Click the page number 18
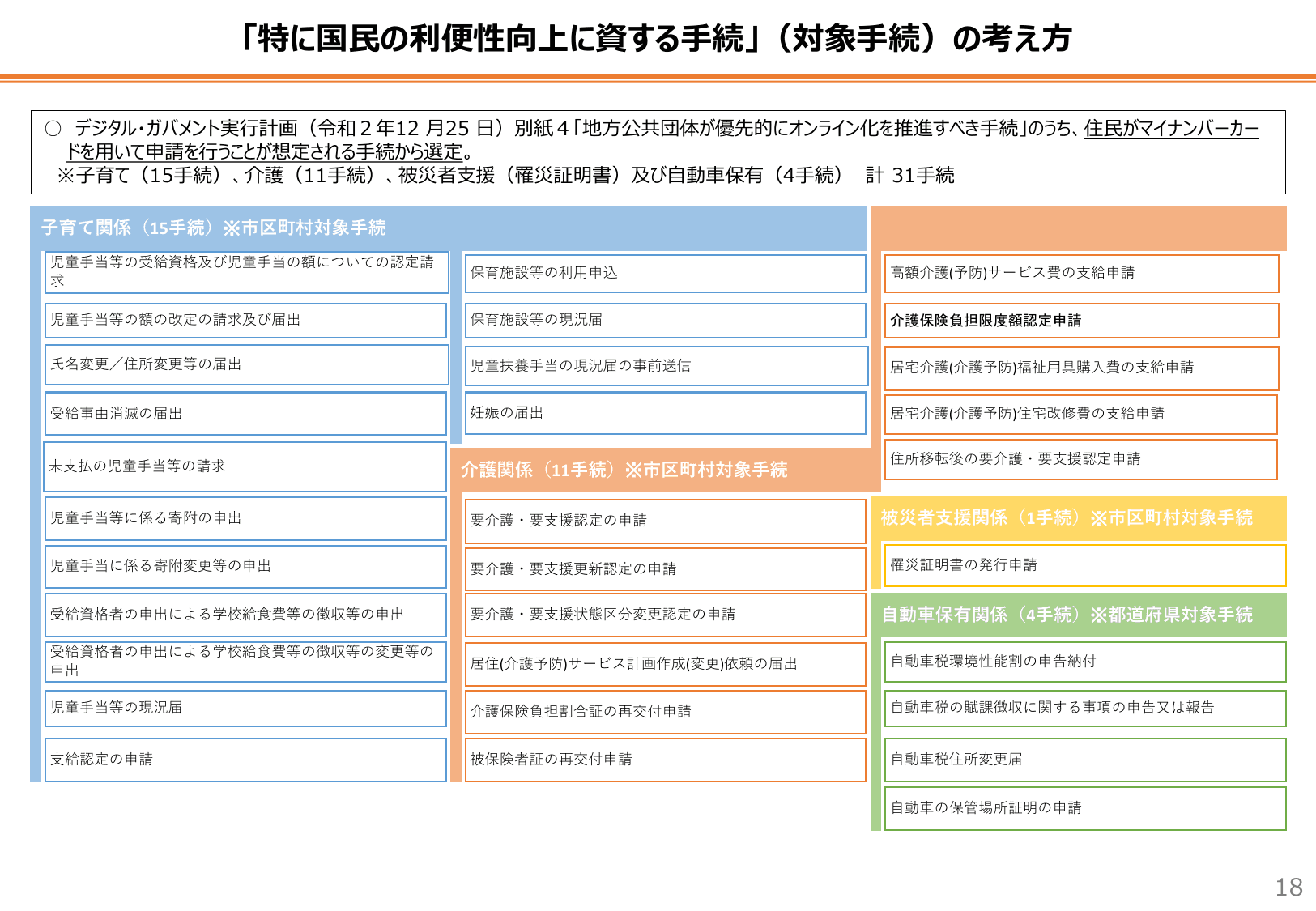The height and width of the screenshot is (911, 1316). point(1288,886)
